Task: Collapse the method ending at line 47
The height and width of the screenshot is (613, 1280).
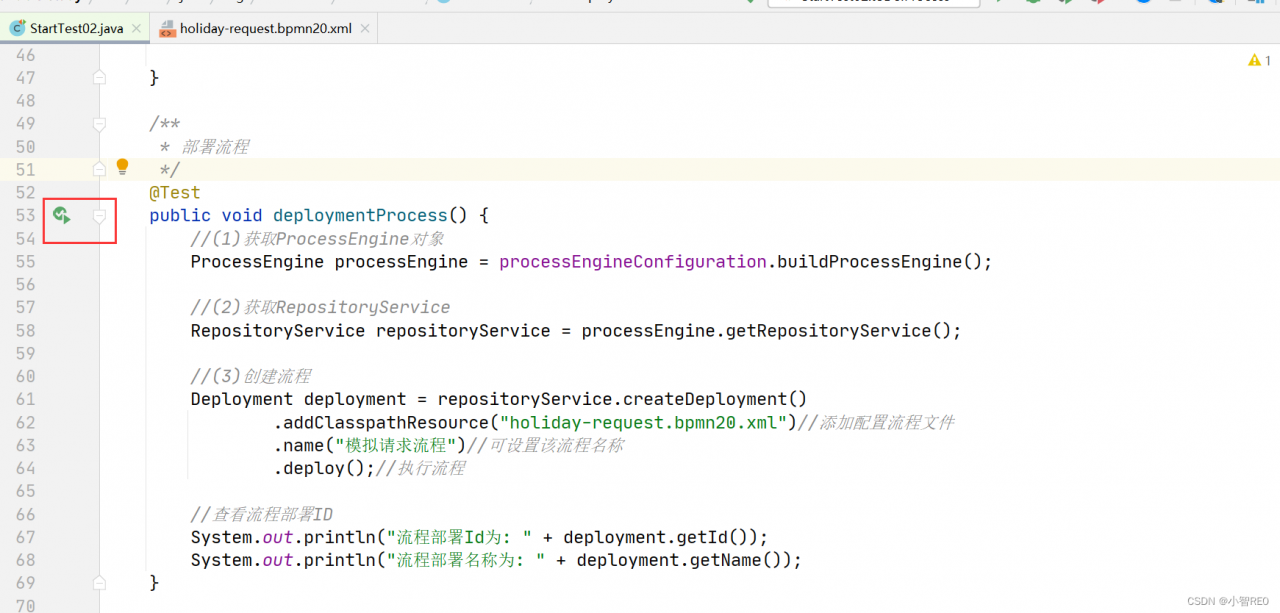Action: (99, 77)
